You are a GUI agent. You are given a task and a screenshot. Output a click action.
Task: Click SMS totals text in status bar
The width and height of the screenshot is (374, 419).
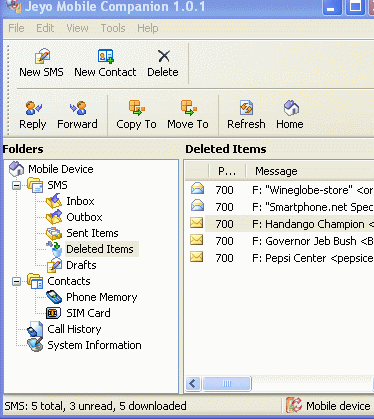(96, 406)
